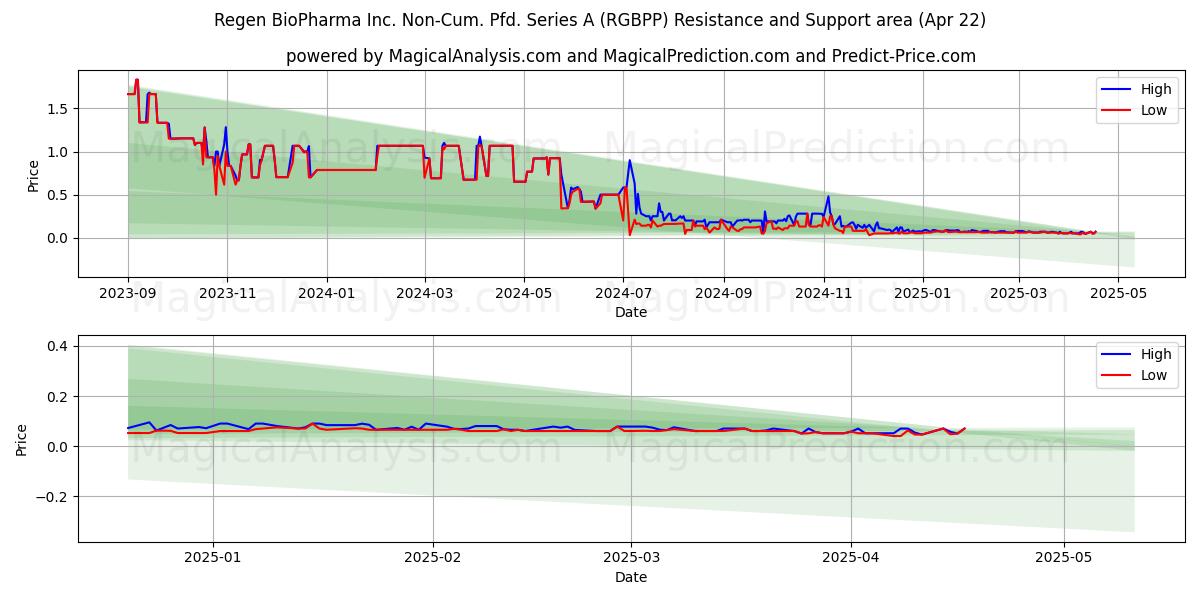Image resolution: width=1200 pixels, height=600 pixels.
Task: Click the '2025-01' tick label on the bottom chart
Action: click(x=212, y=558)
